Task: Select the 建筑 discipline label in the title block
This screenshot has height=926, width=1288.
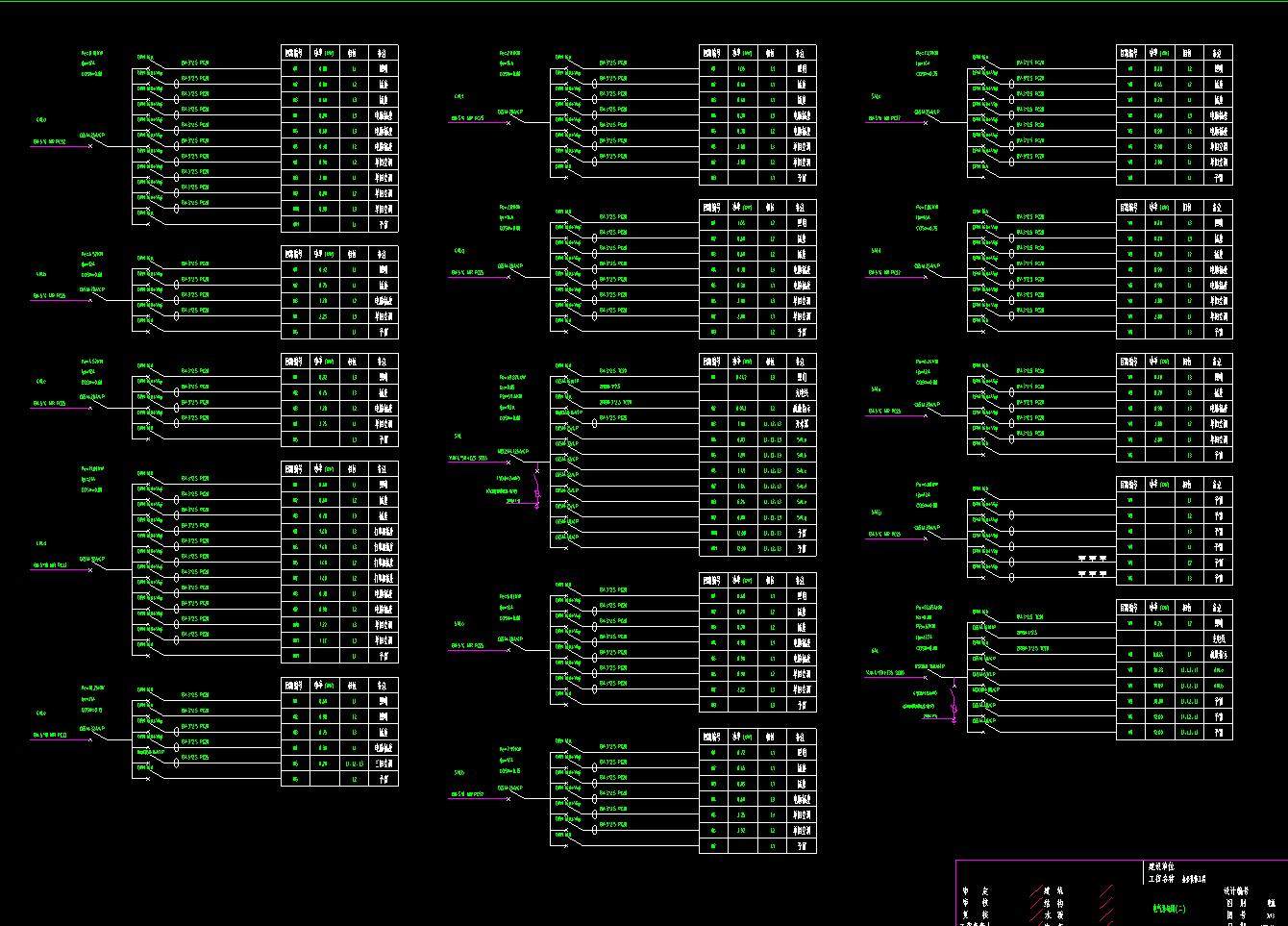Action: click(1053, 891)
